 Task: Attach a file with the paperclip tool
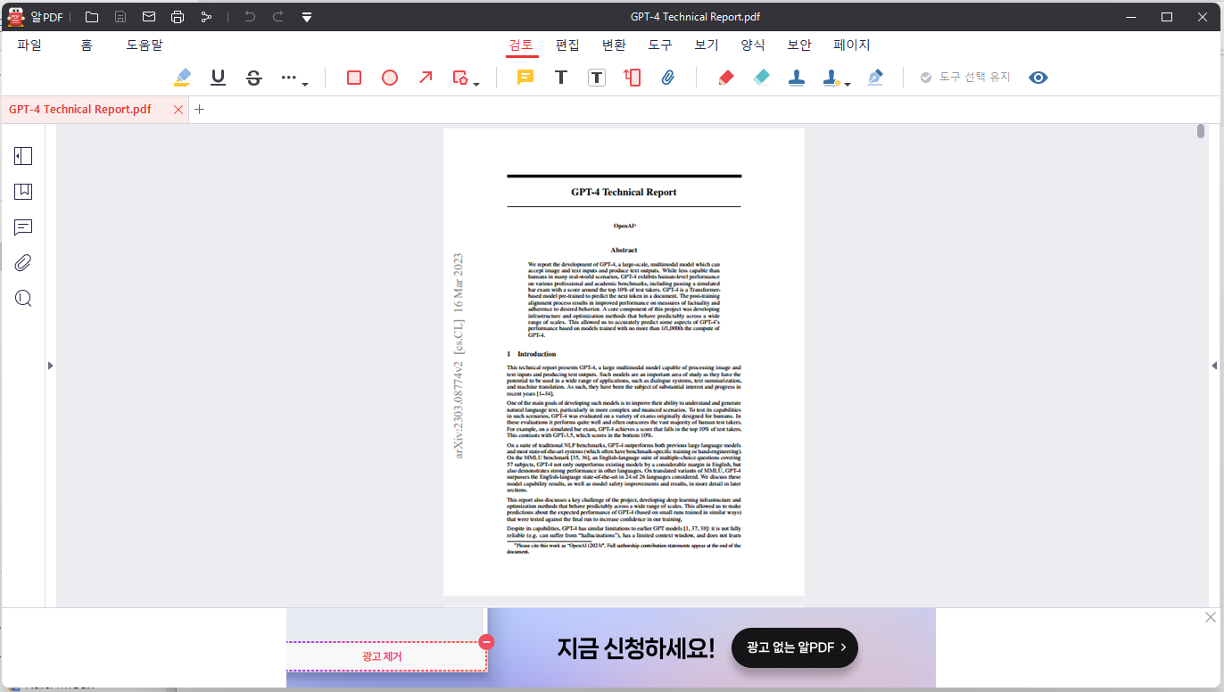coord(668,77)
